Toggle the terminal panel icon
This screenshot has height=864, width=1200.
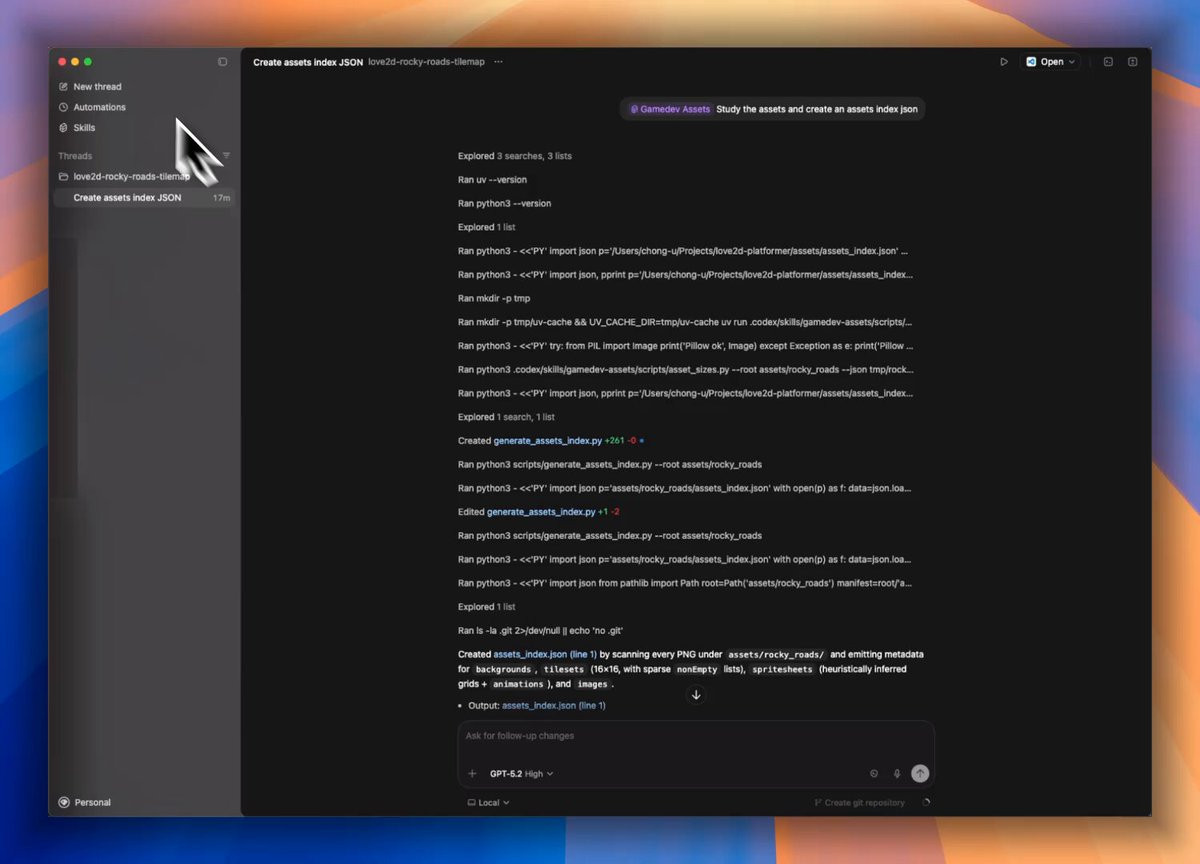pos(1108,62)
